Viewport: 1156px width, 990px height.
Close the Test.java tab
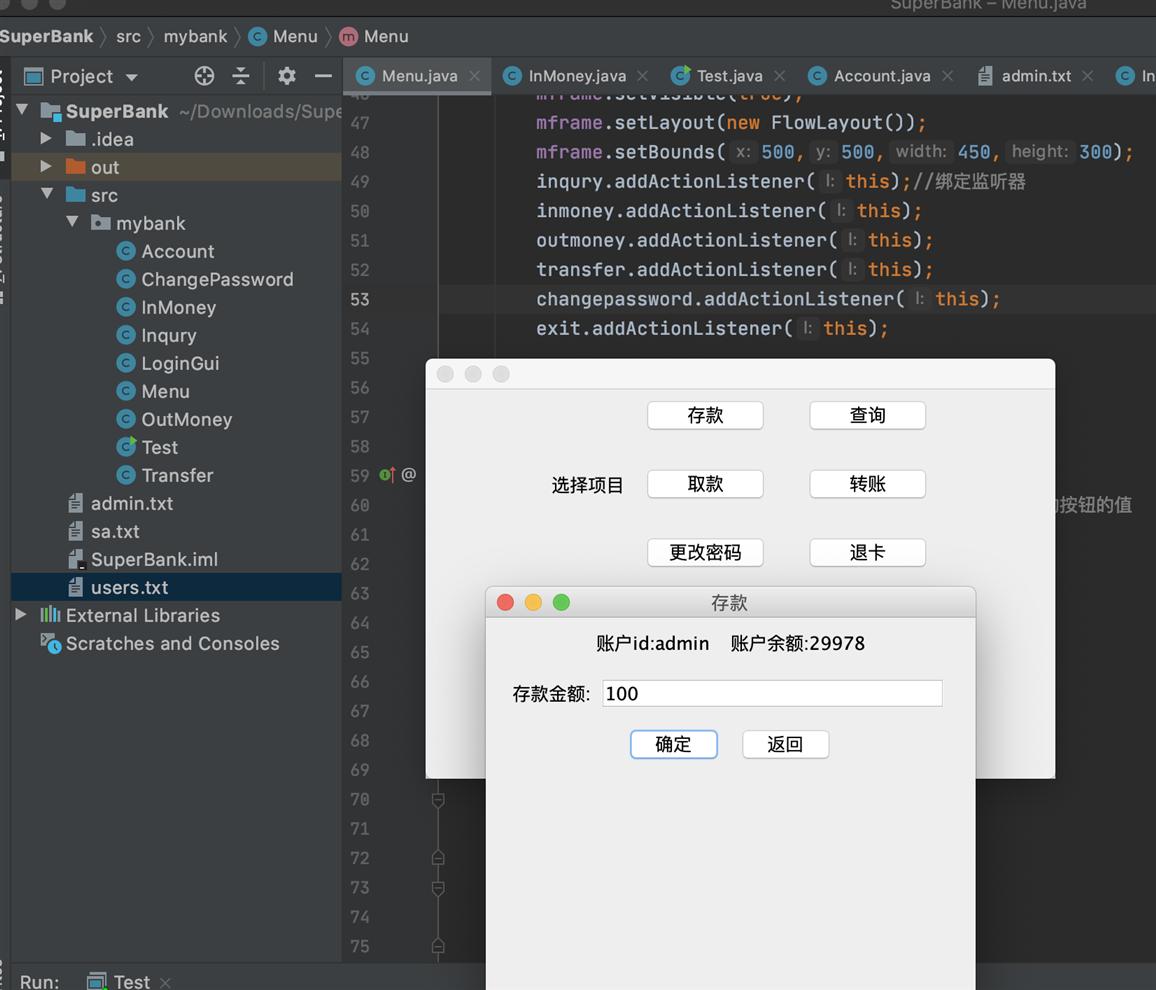(x=780, y=76)
